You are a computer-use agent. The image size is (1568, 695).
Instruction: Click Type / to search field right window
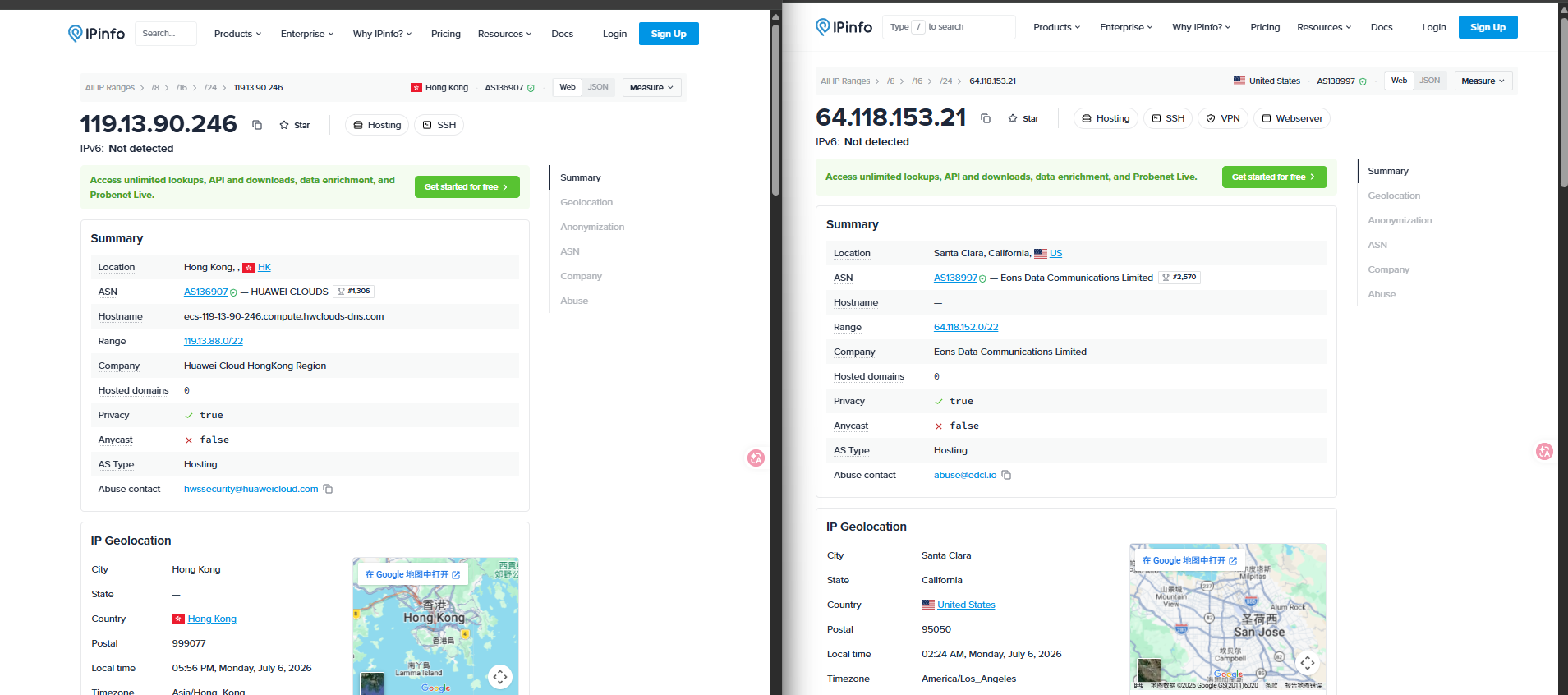coord(948,27)
